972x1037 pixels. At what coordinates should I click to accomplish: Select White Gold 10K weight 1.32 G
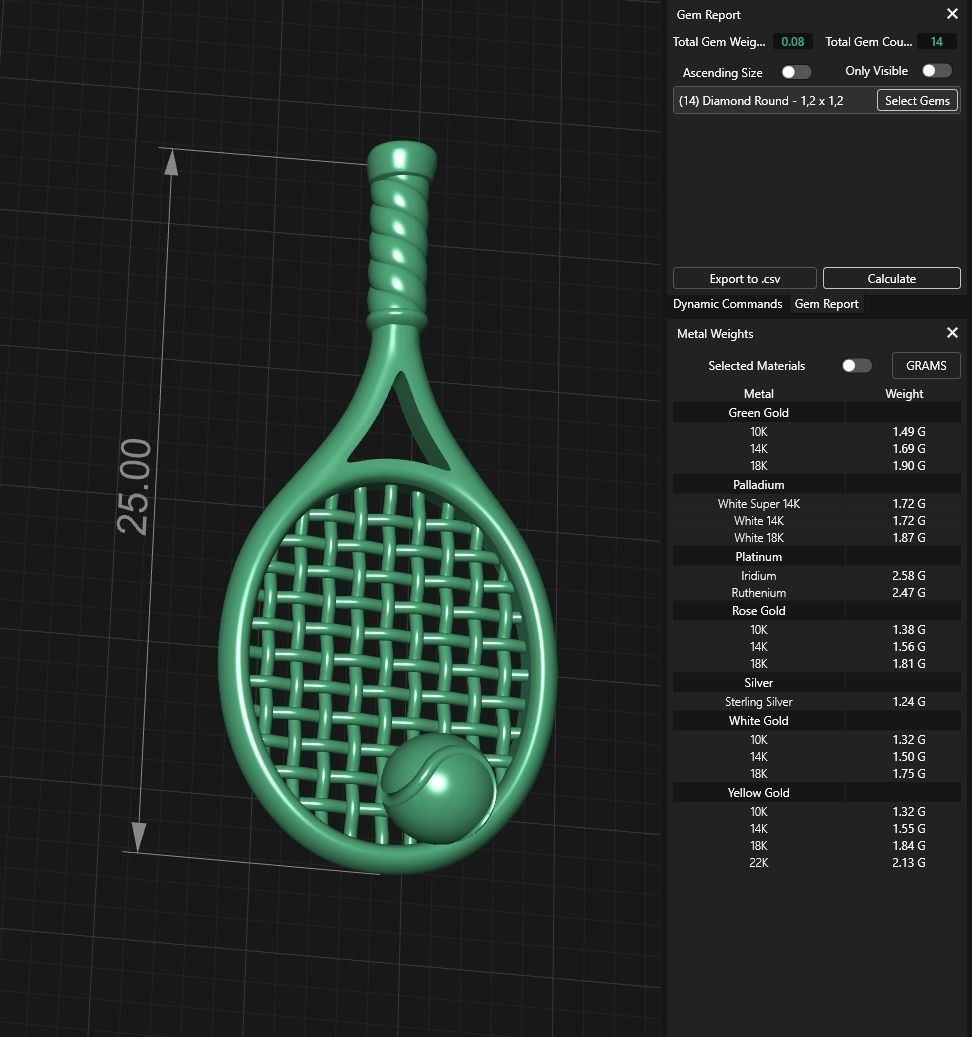click(x=909, y=739)
